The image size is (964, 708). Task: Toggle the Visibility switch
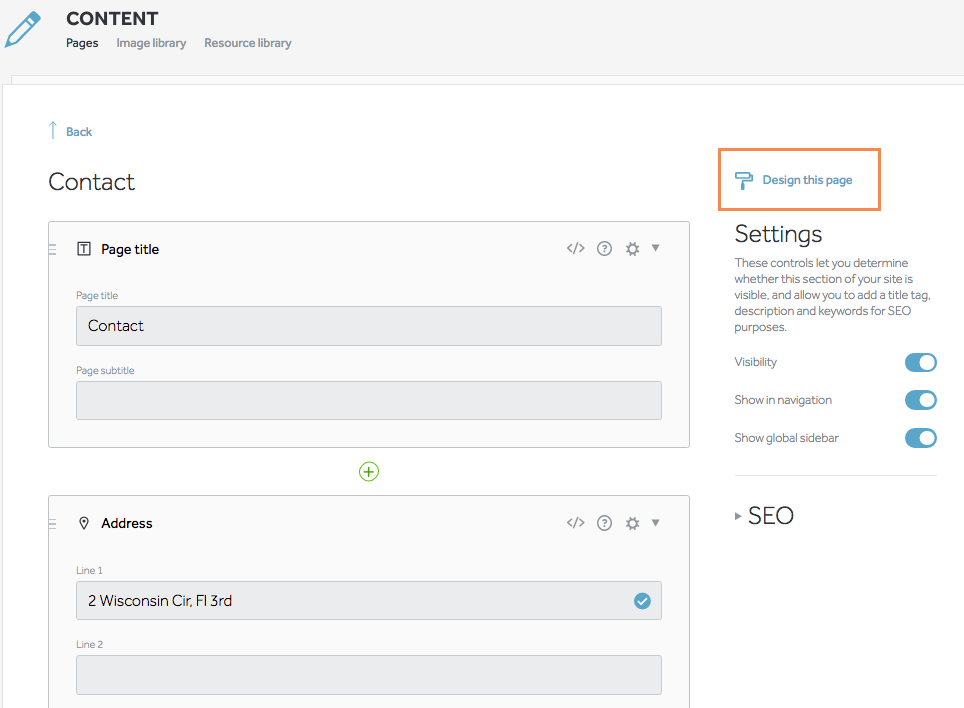(920, 362)
